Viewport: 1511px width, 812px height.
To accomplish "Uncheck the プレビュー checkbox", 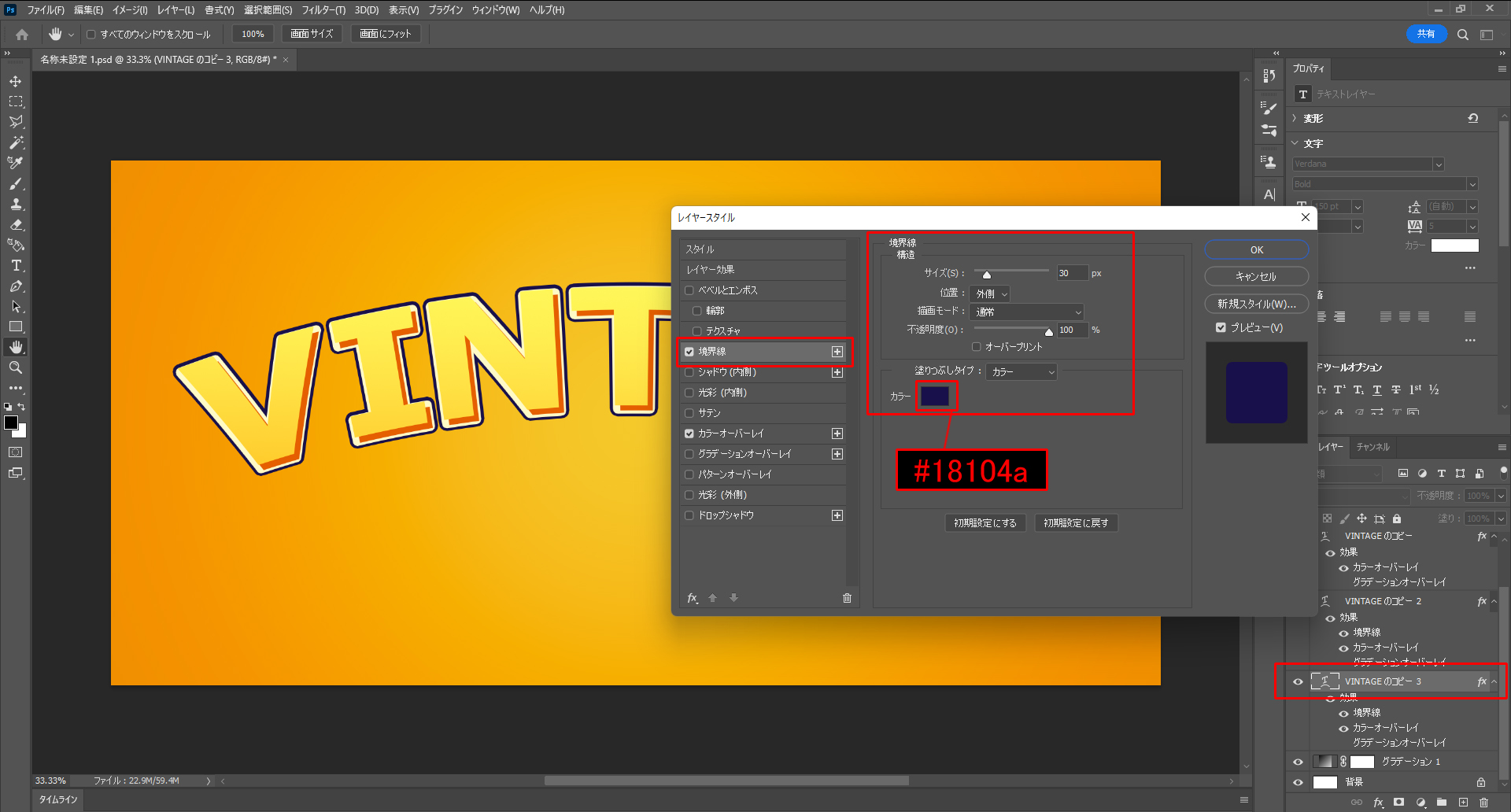I will tap(1221, 327).
